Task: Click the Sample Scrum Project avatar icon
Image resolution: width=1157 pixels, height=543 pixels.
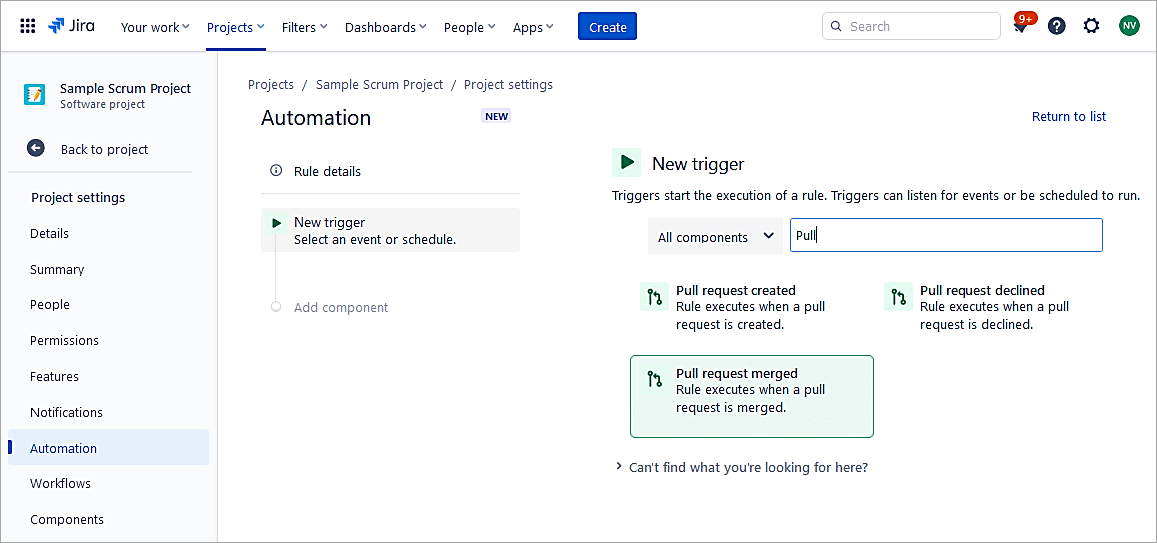Action: tap(35, 95)
